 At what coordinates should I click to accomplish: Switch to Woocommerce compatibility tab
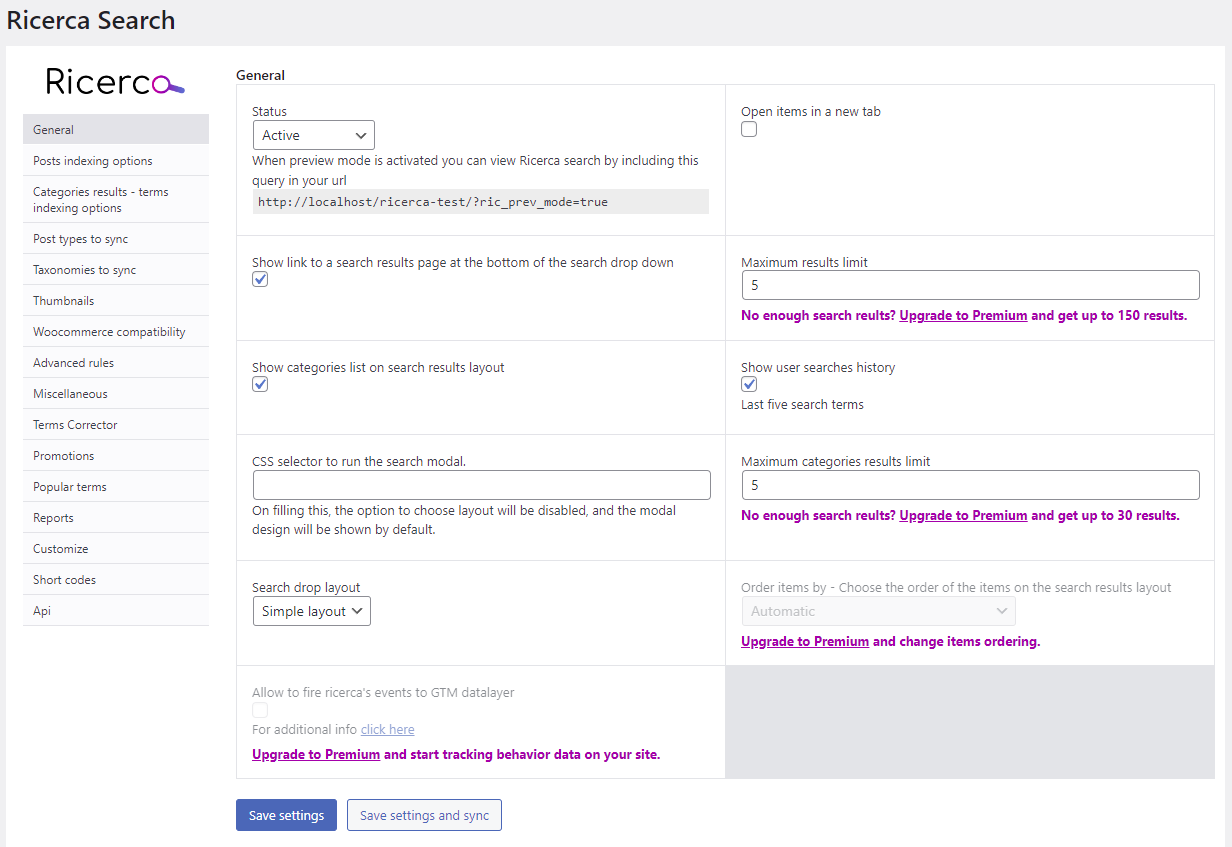(x=109, y=332)
